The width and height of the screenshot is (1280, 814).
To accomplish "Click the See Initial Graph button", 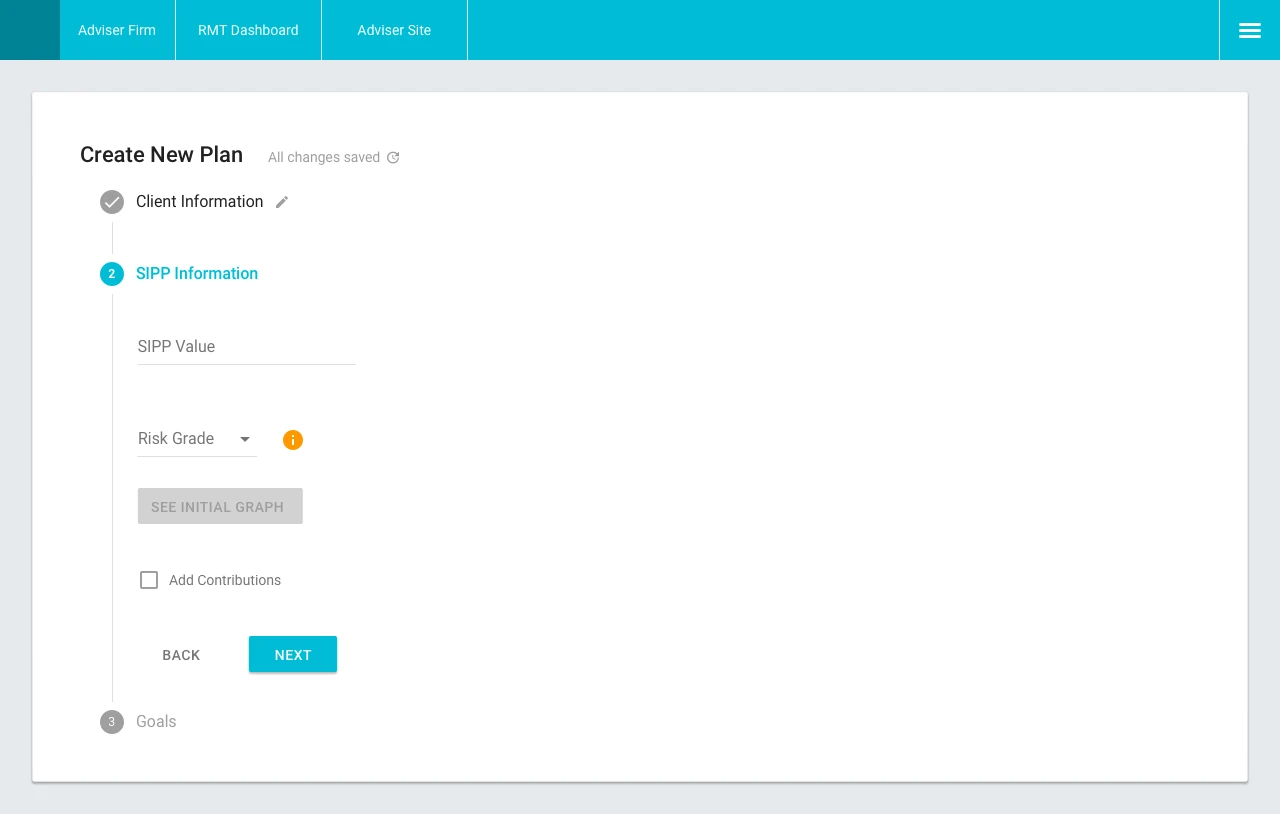I will coord(220,506).
